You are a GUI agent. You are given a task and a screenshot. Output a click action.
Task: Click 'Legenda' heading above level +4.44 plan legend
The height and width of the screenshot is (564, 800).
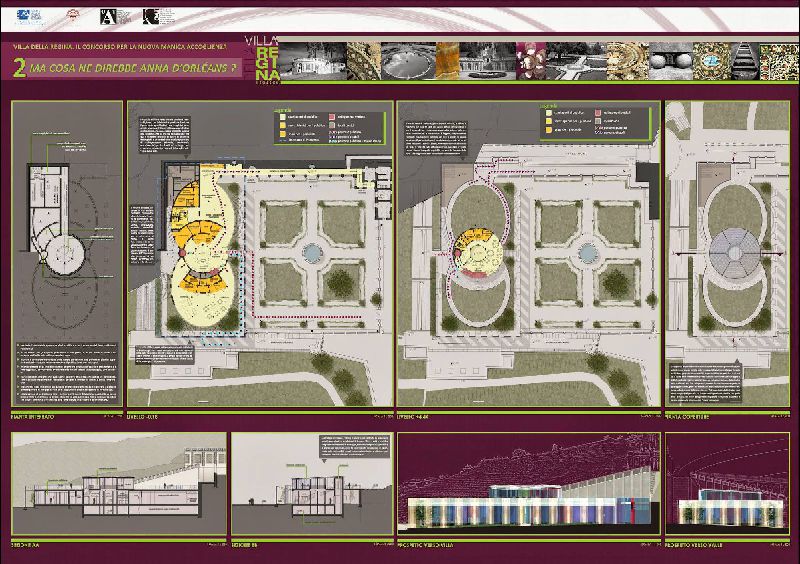[x=548, y=106]
